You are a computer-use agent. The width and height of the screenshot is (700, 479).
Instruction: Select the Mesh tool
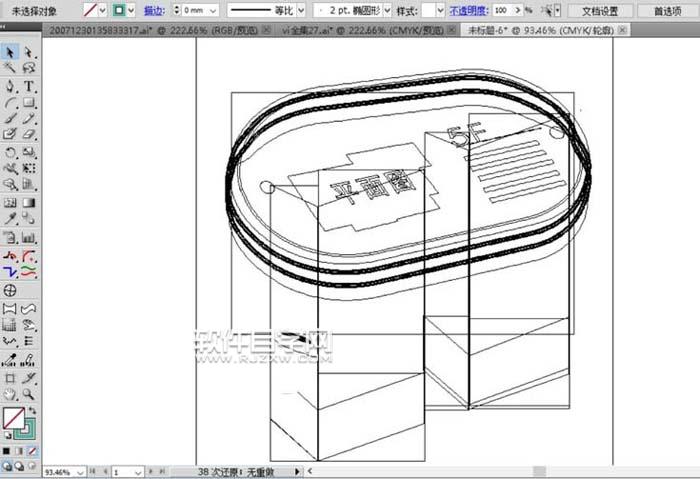tap(10, 203)
